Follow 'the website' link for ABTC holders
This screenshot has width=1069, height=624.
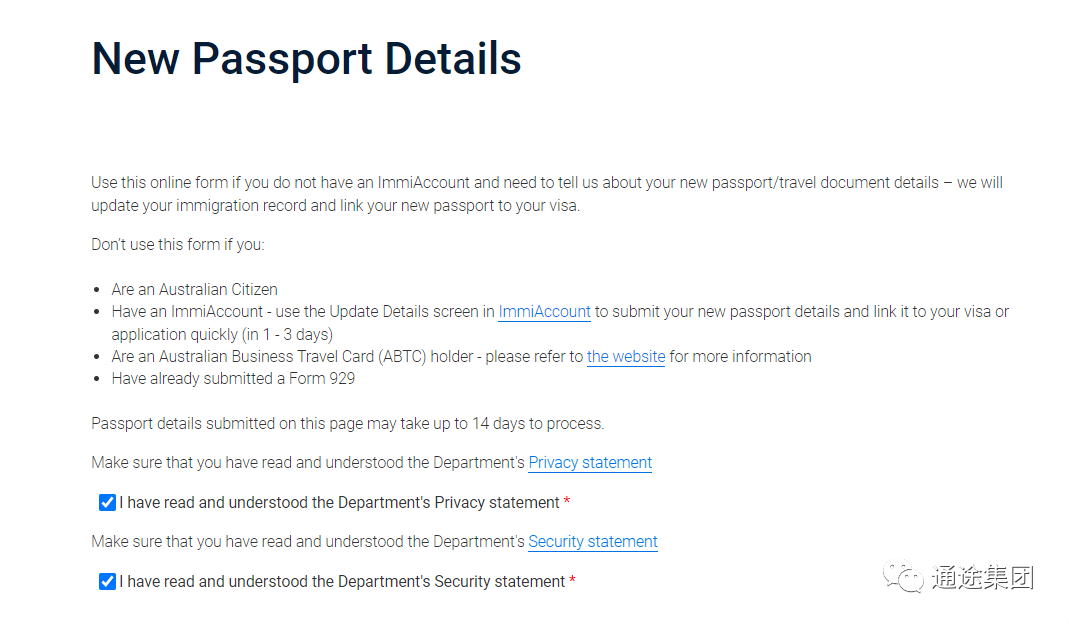coord(626,357)
